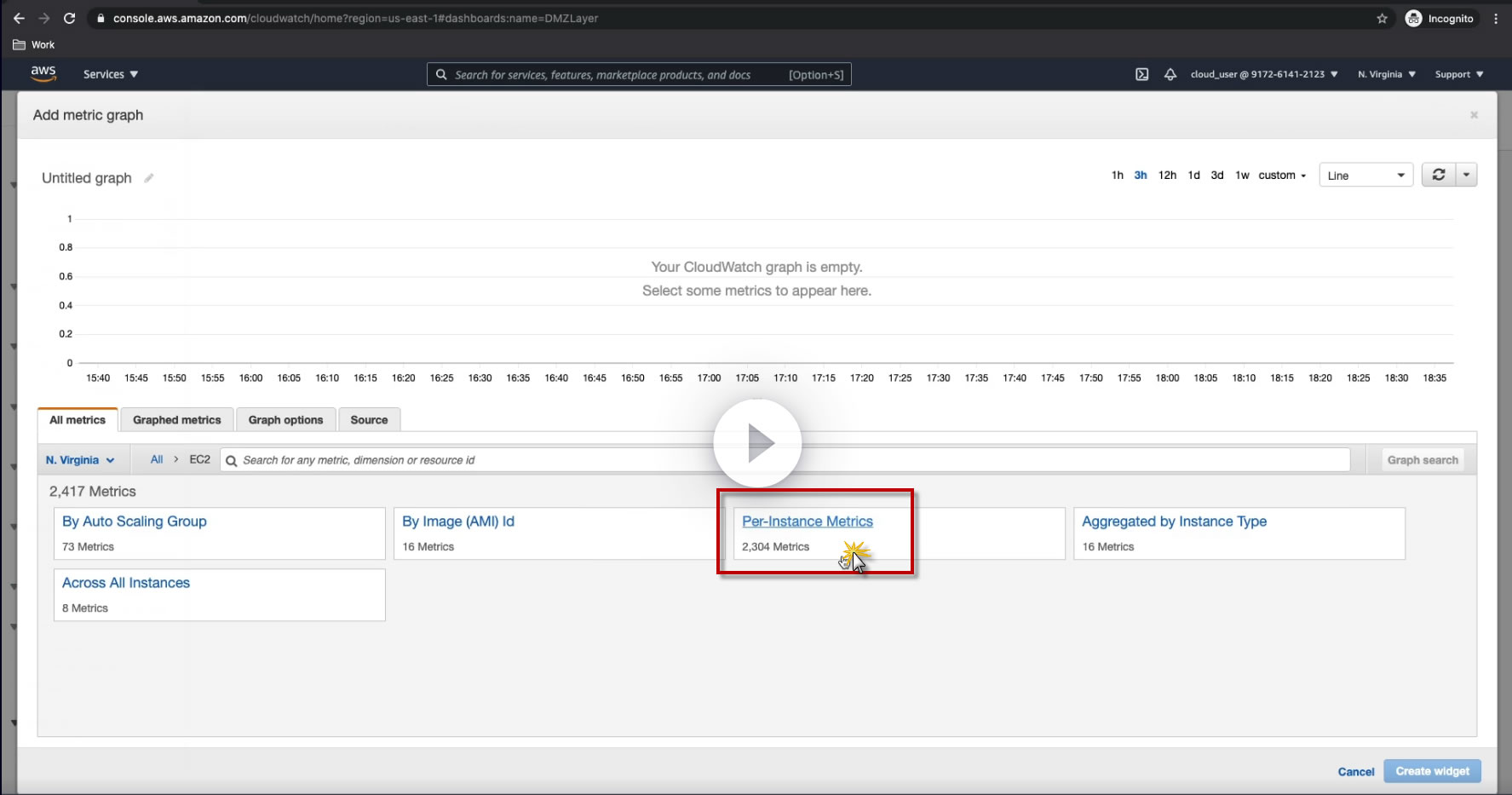Click the browser back arrow
Viewport: 1512px width, 795px height.
(x=19, y=18)
